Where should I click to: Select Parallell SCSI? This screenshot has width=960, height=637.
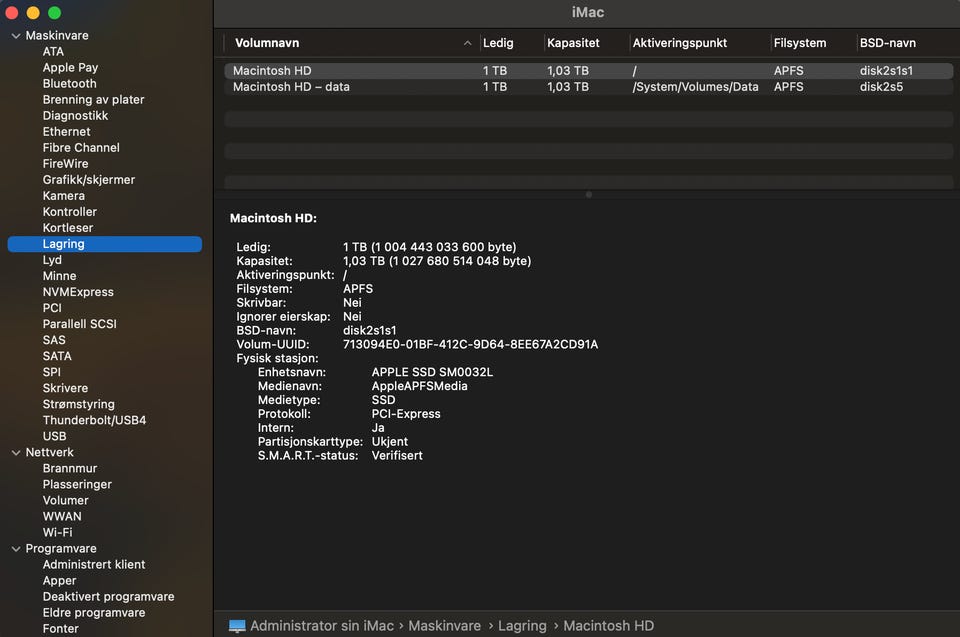coord(80,324)
